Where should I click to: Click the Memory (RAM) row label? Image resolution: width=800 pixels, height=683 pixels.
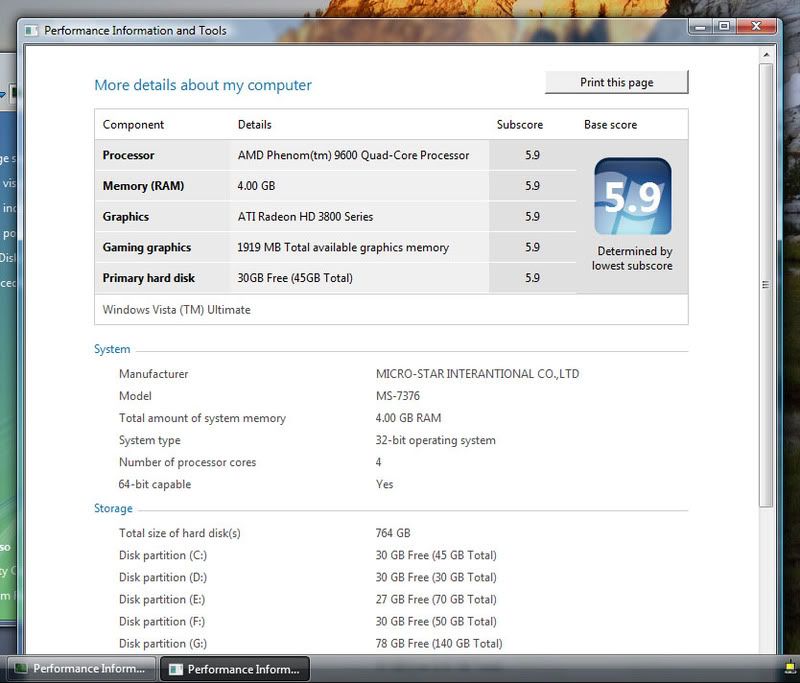coord(143,186)
